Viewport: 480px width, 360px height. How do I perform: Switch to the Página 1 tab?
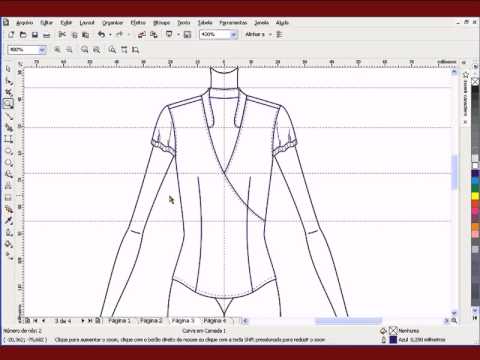coord(119,321)
